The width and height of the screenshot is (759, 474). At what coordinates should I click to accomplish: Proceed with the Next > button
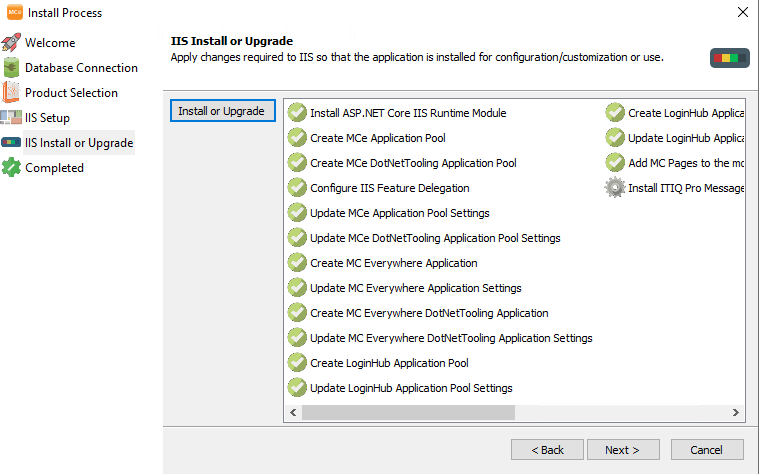623,450
